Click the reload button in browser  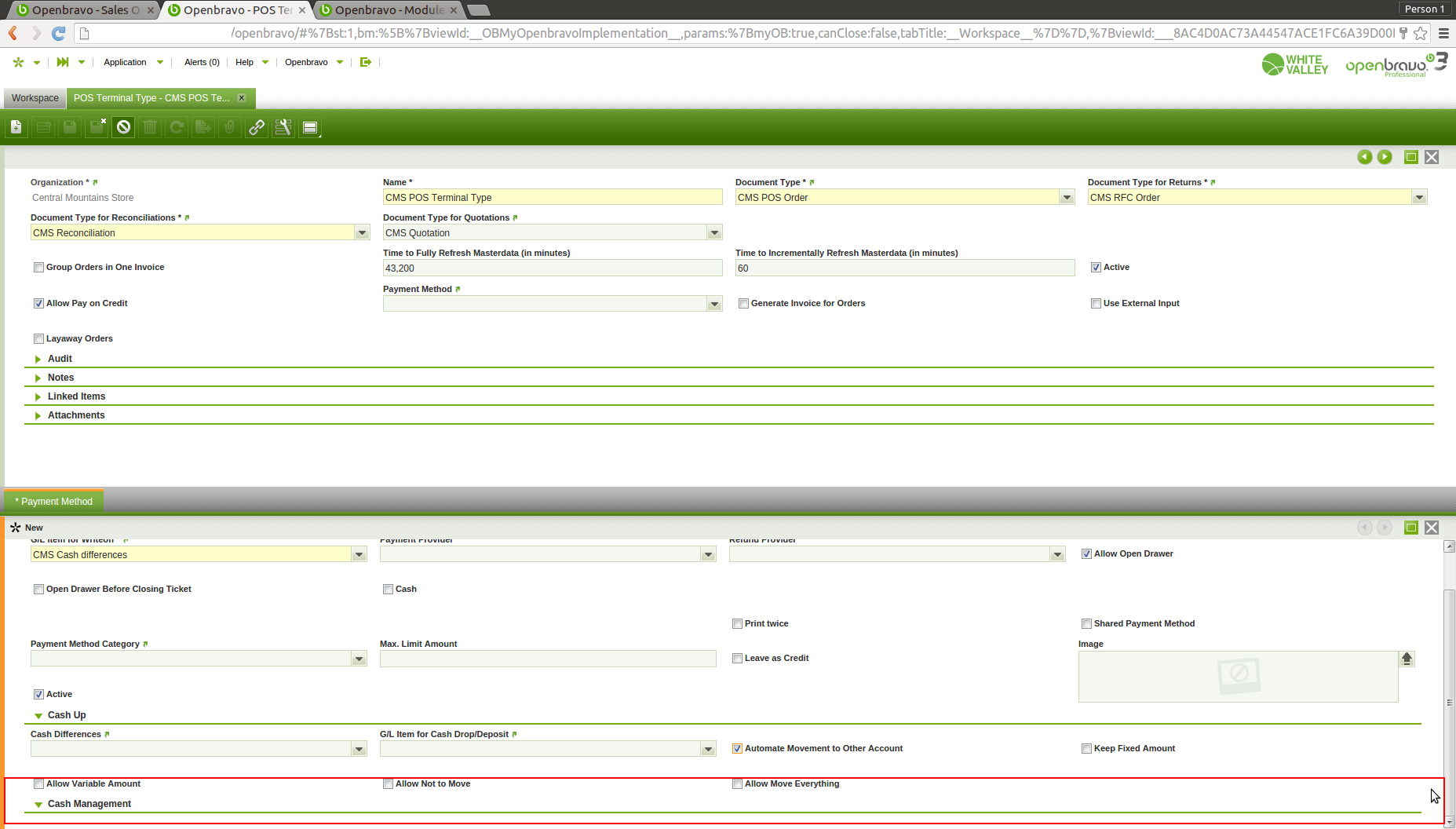[58, 33]
